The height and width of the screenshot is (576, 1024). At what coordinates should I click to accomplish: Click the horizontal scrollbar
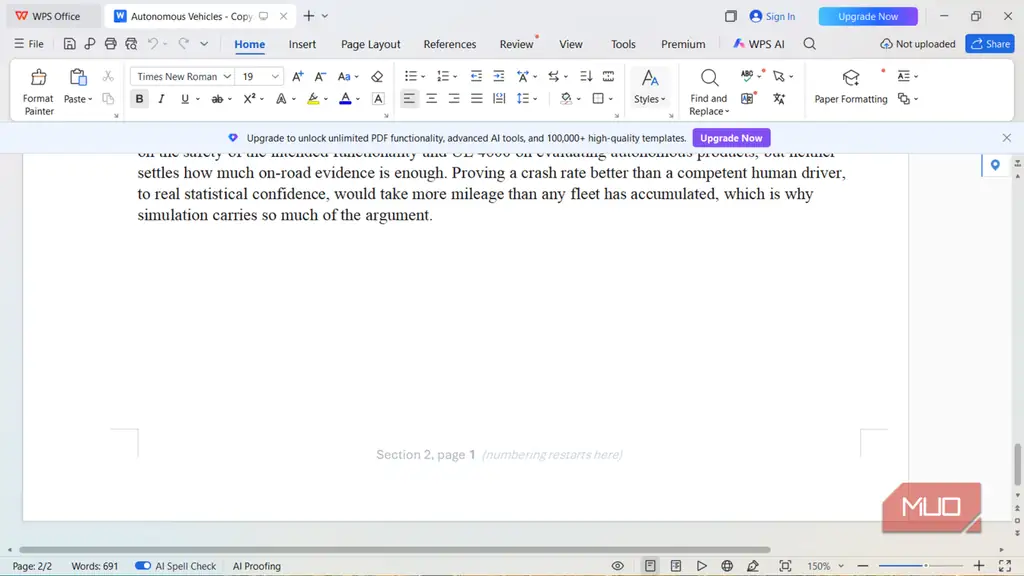pos(394,550)
